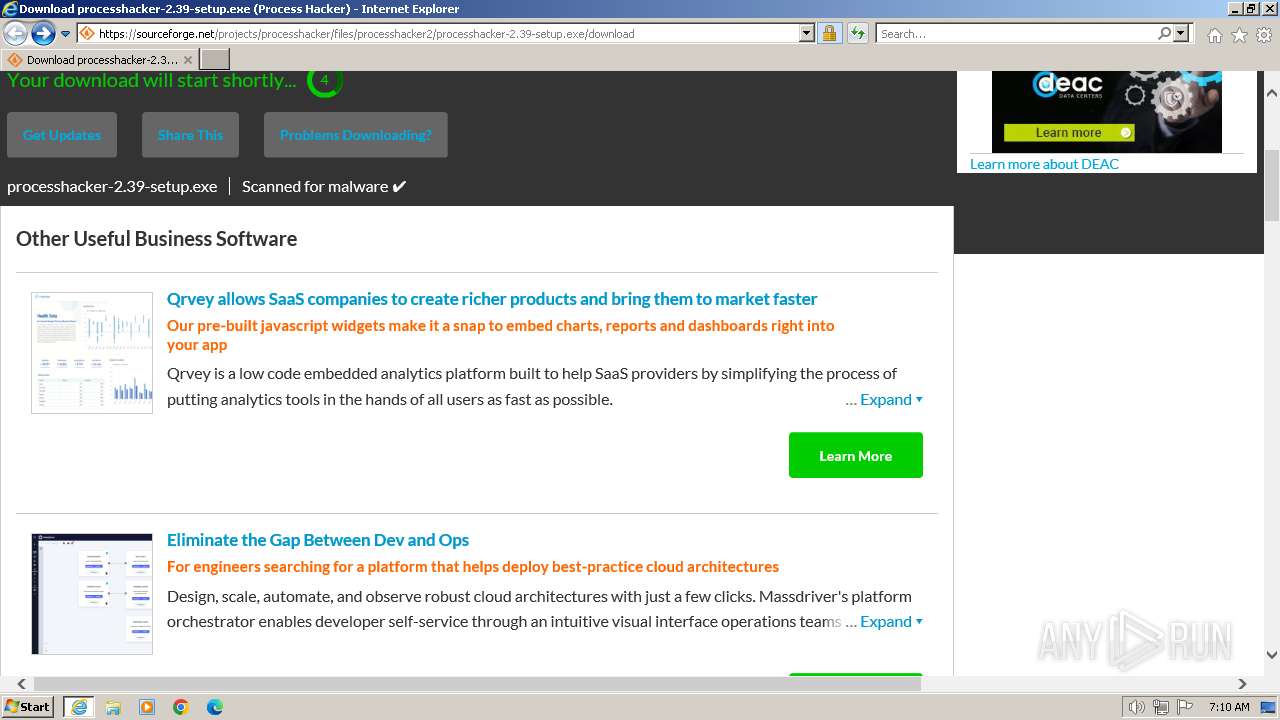
Task: Click Internet Explorer taskbar icon
Action: [x=79, y=707]
